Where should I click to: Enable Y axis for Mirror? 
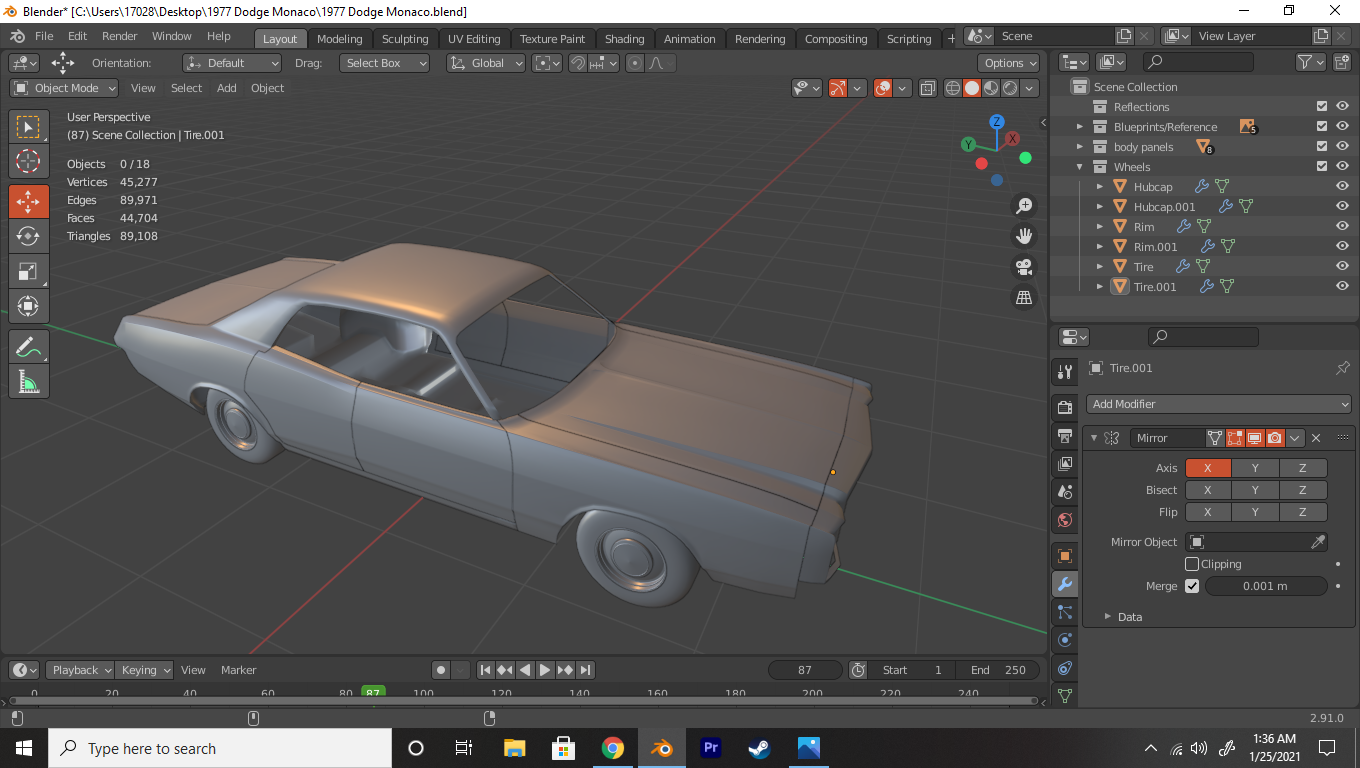click(x=1255, y=468)
